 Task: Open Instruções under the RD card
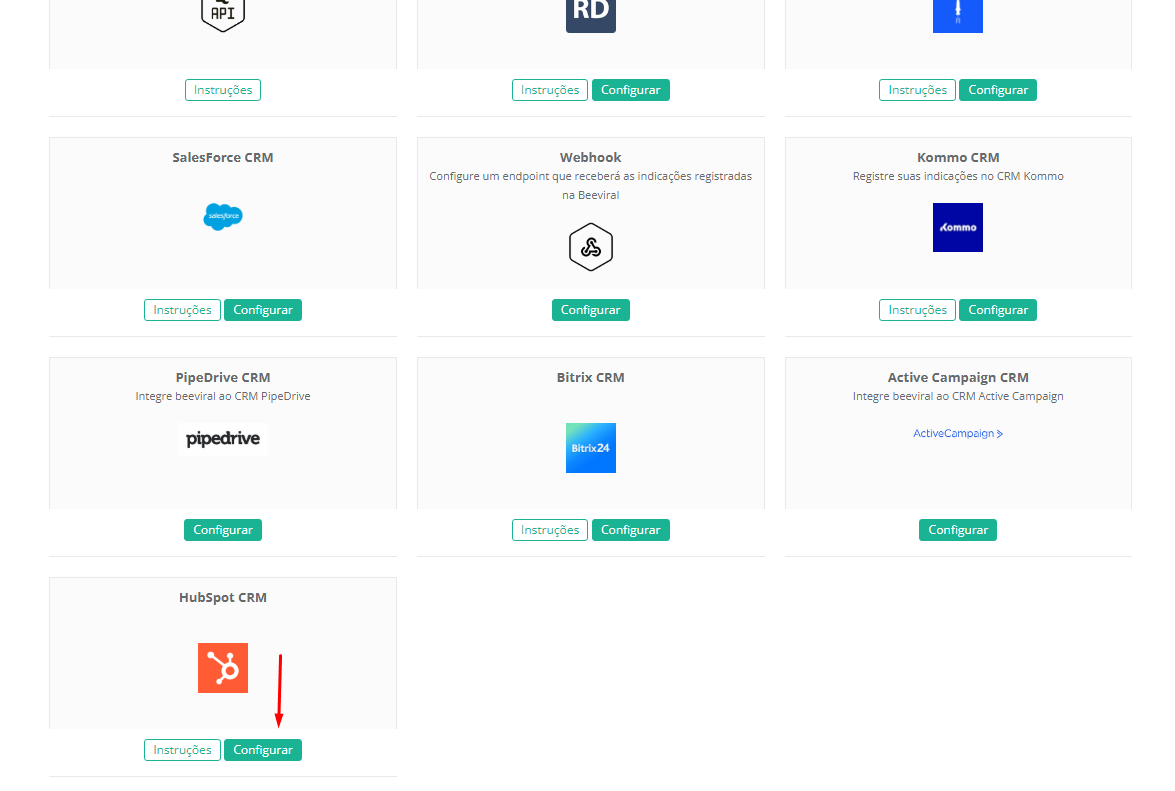pyautogui.click(x=549, y=90)
